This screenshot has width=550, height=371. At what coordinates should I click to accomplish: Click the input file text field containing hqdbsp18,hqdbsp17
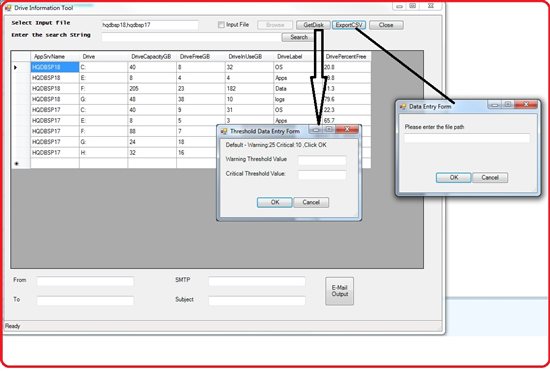click(150, 25)
